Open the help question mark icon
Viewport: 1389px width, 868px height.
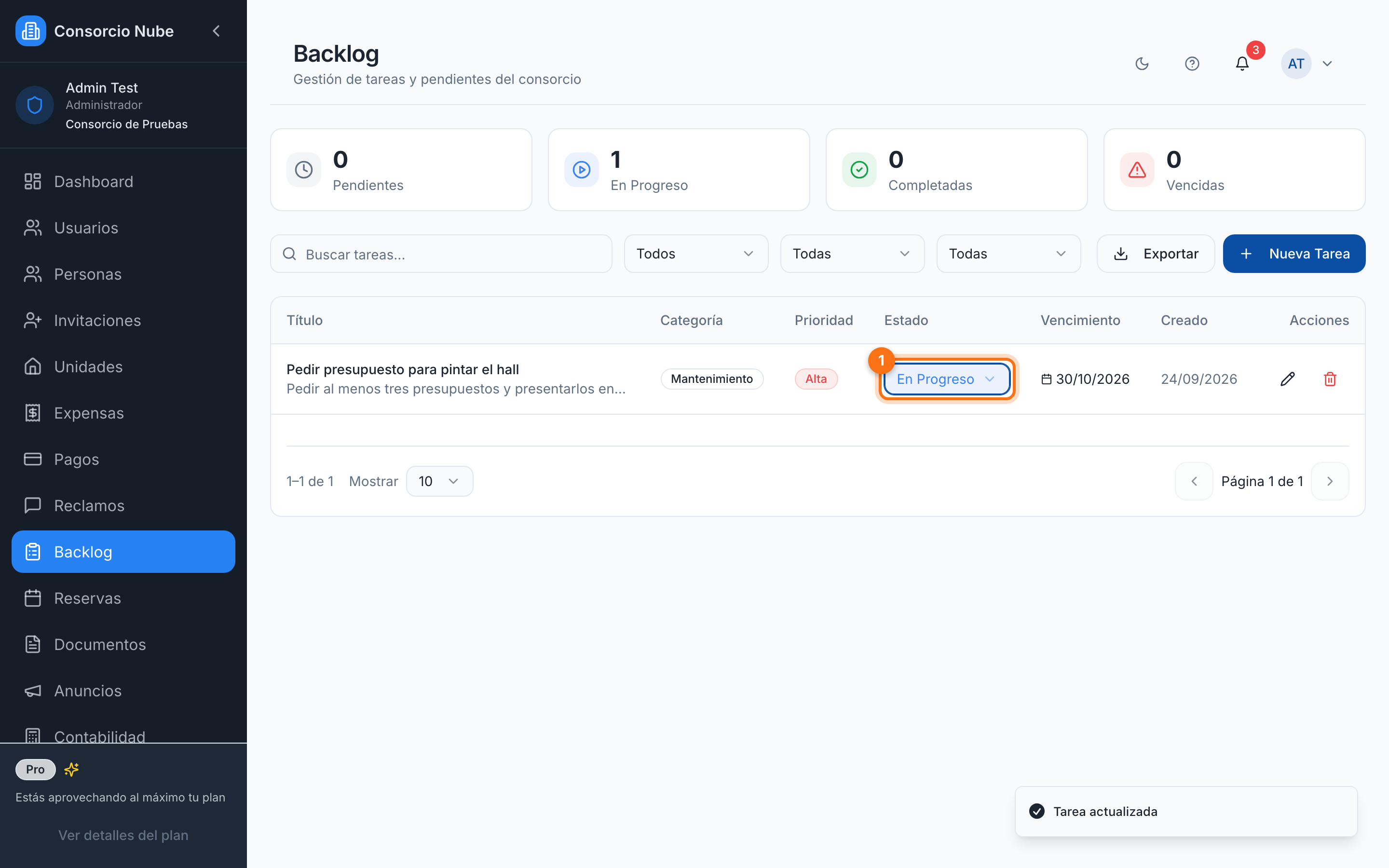tap(1192, 64)
